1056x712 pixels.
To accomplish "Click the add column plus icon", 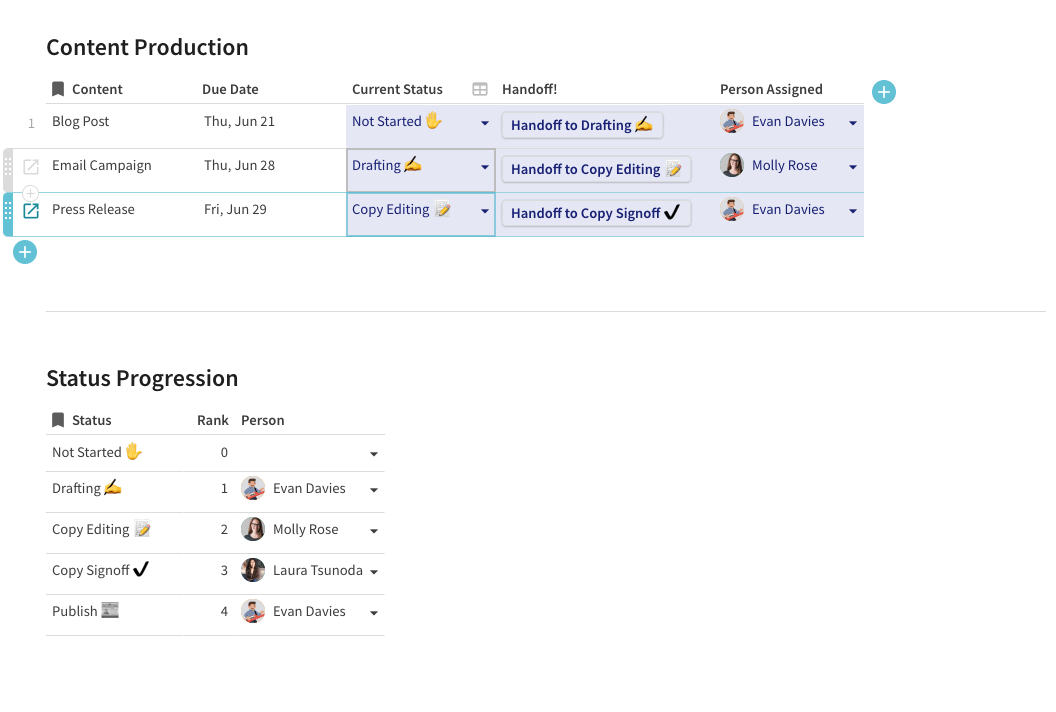I will [x=884, y=92].
